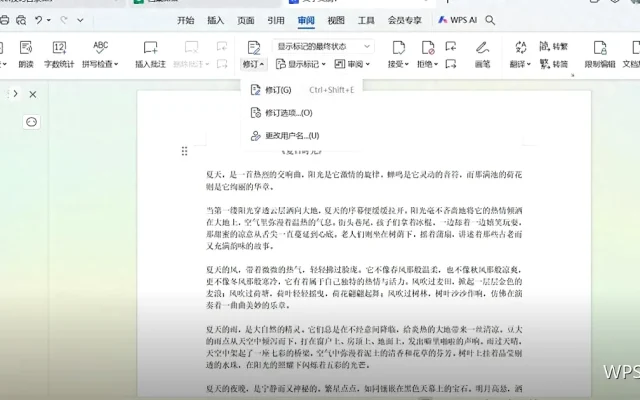
Task: Click the 删除批注 button
Action: pyautogui.click(x=191, y=54)
